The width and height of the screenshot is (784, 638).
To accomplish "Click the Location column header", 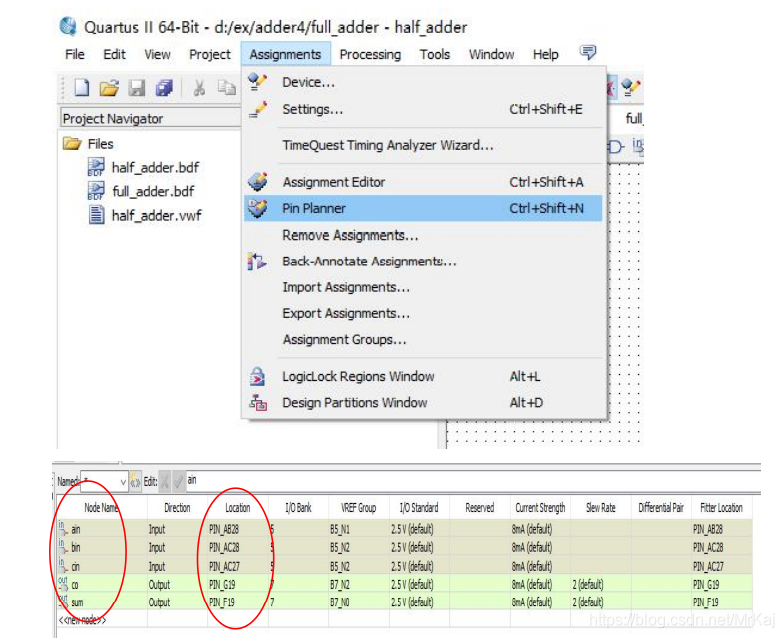I will coord(238,508).
